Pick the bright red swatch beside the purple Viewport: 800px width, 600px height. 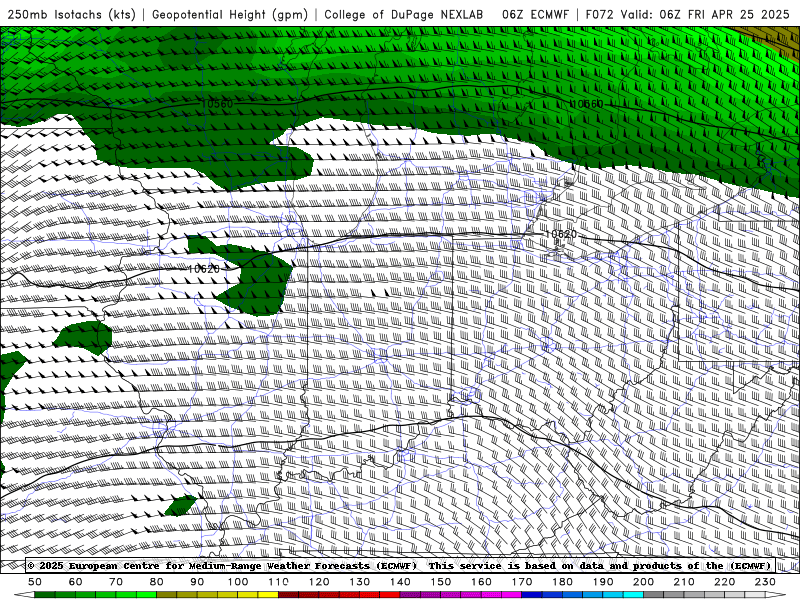(x=390, y=595)
